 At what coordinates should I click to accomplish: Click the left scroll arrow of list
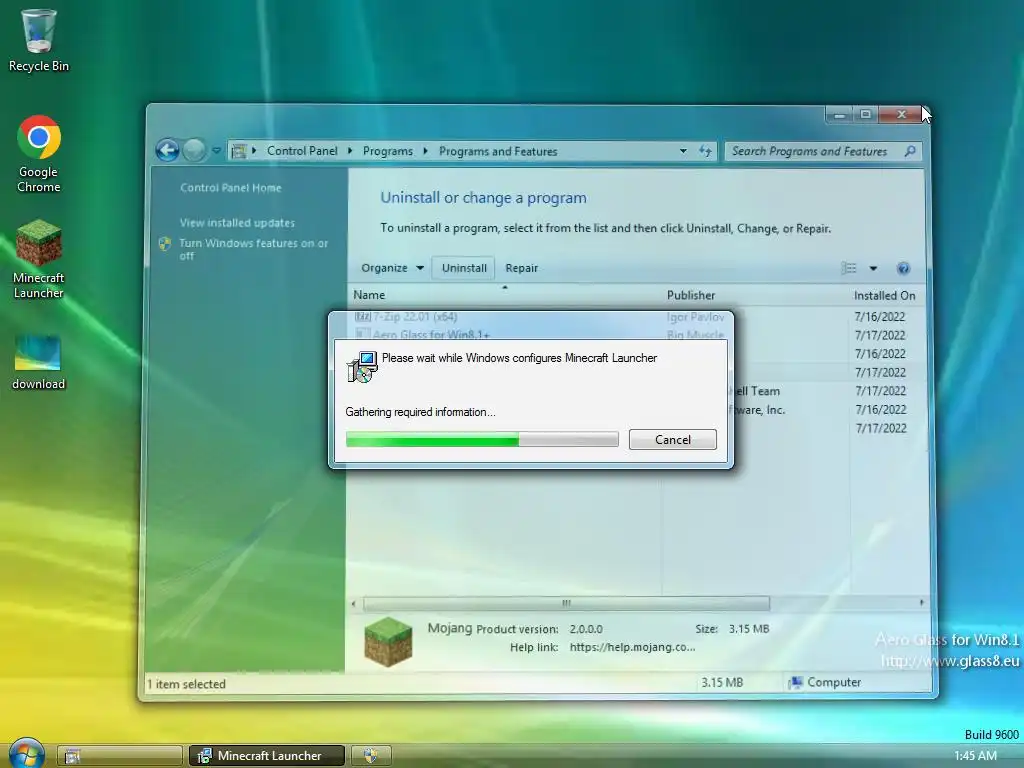click(353, 603)
